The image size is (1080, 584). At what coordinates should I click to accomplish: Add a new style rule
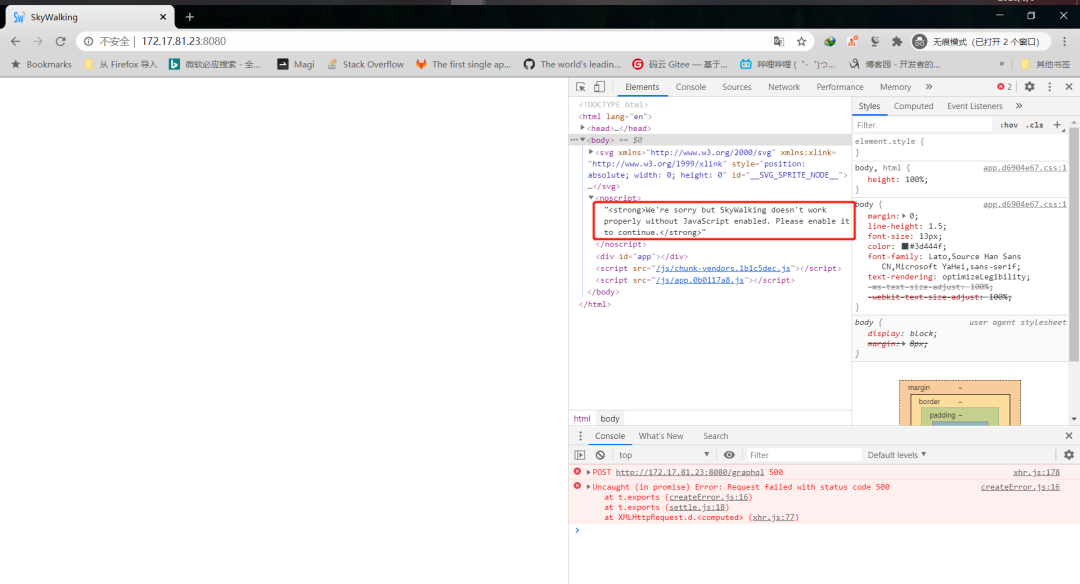pyautogui.click(x=1056, y=125)
